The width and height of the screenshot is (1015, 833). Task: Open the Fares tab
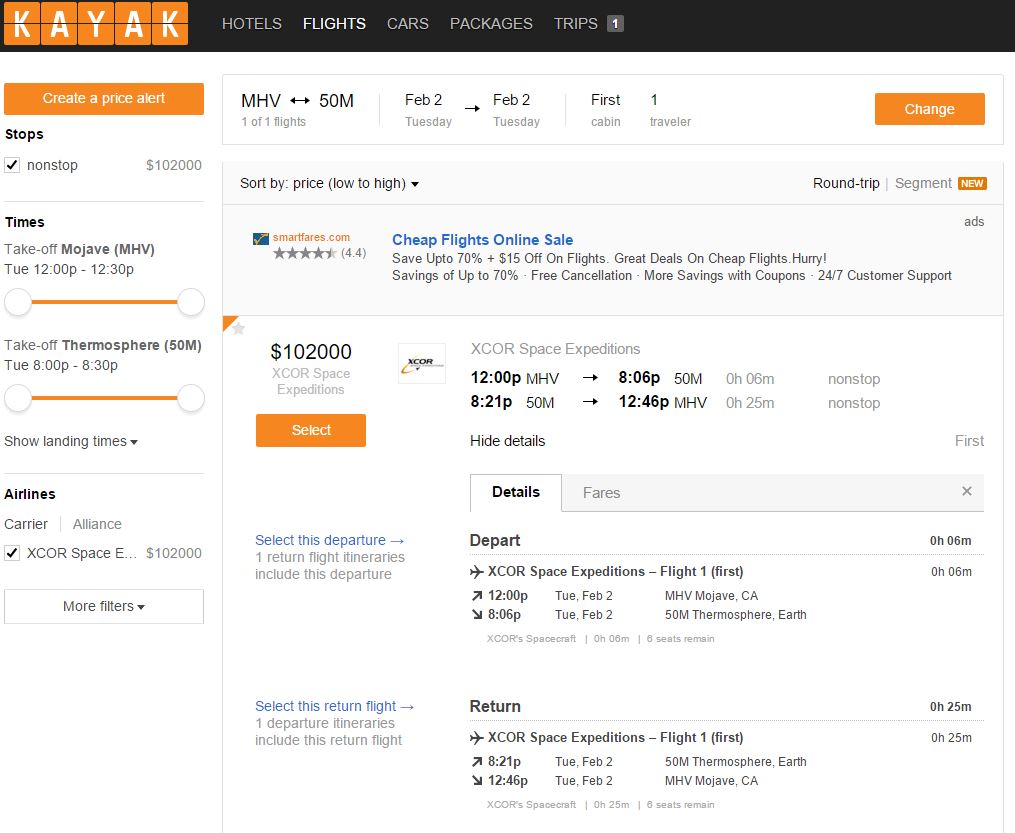click(601, 493)
